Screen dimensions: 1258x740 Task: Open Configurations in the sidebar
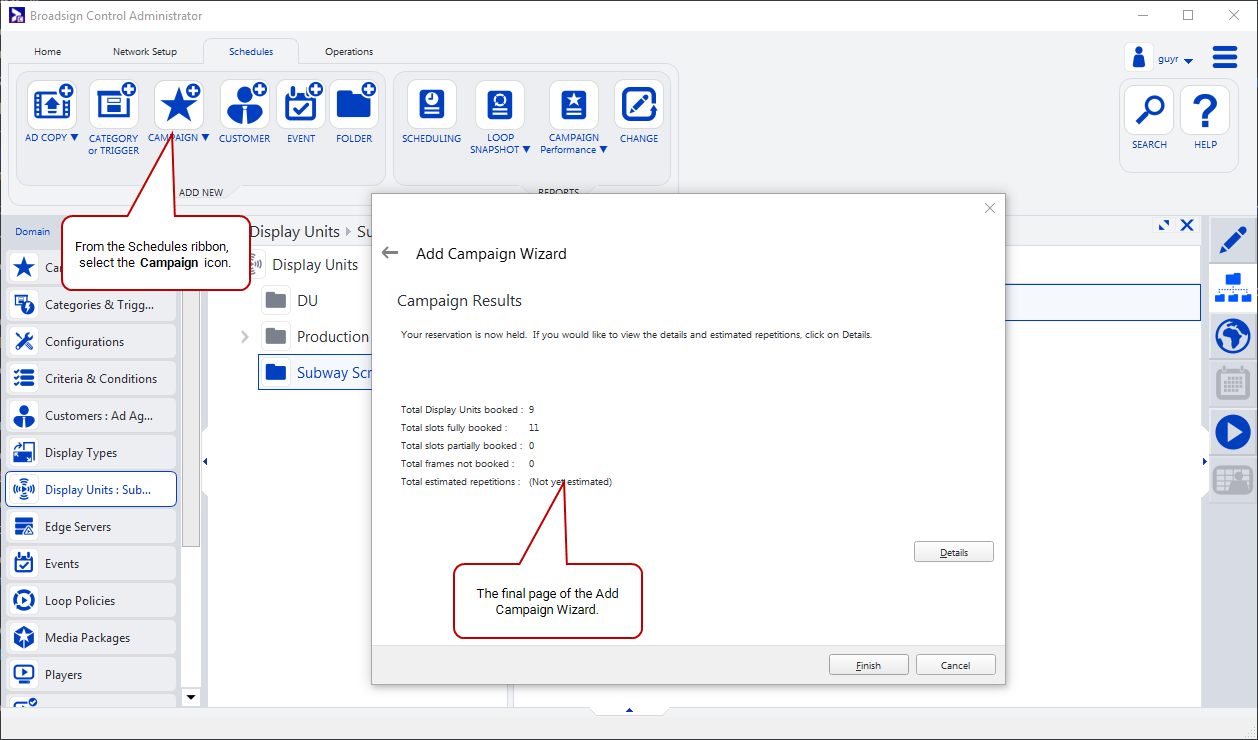[91, 342]
